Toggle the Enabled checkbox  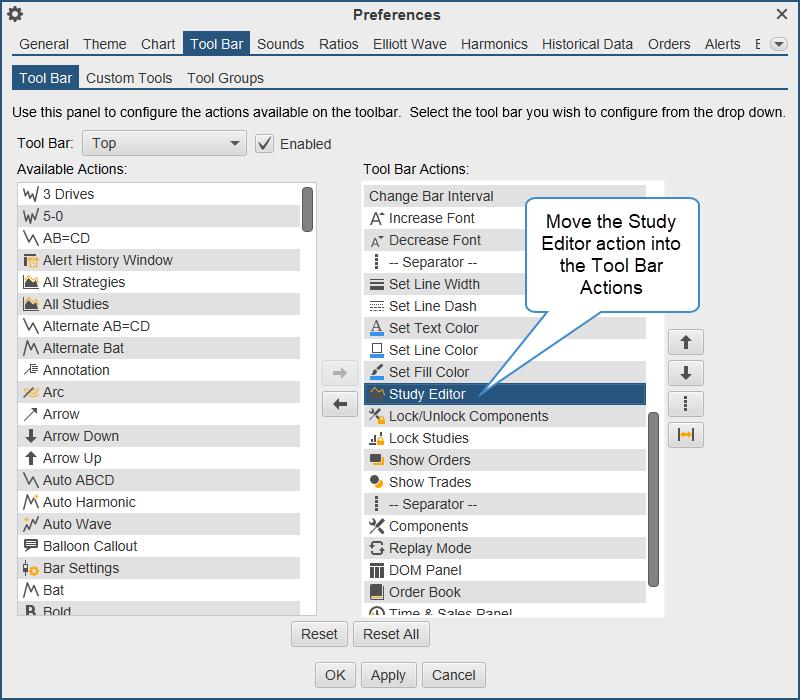pos(264,143)
